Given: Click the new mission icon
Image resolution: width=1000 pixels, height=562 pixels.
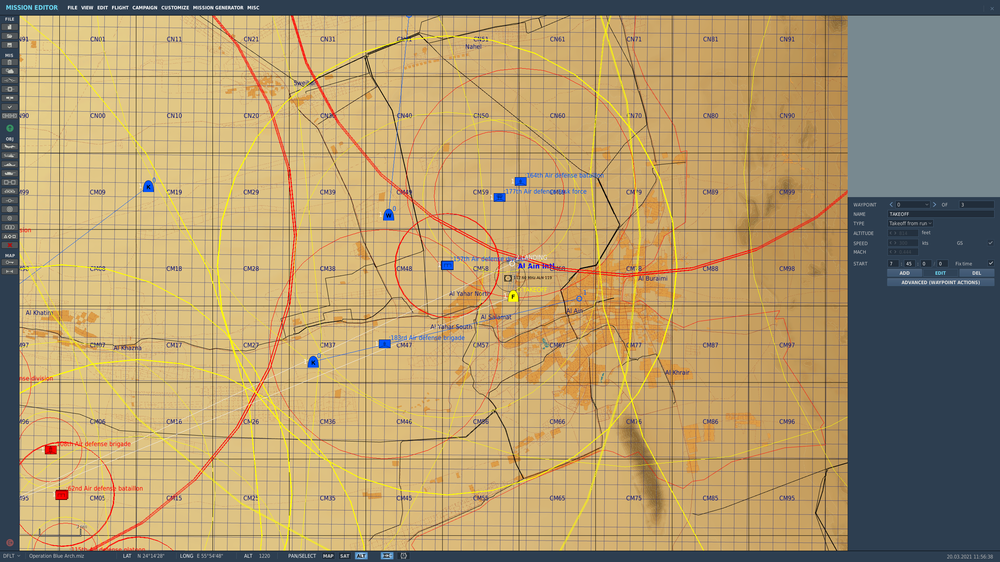Looking at the screenshot, I should [9, 26].
